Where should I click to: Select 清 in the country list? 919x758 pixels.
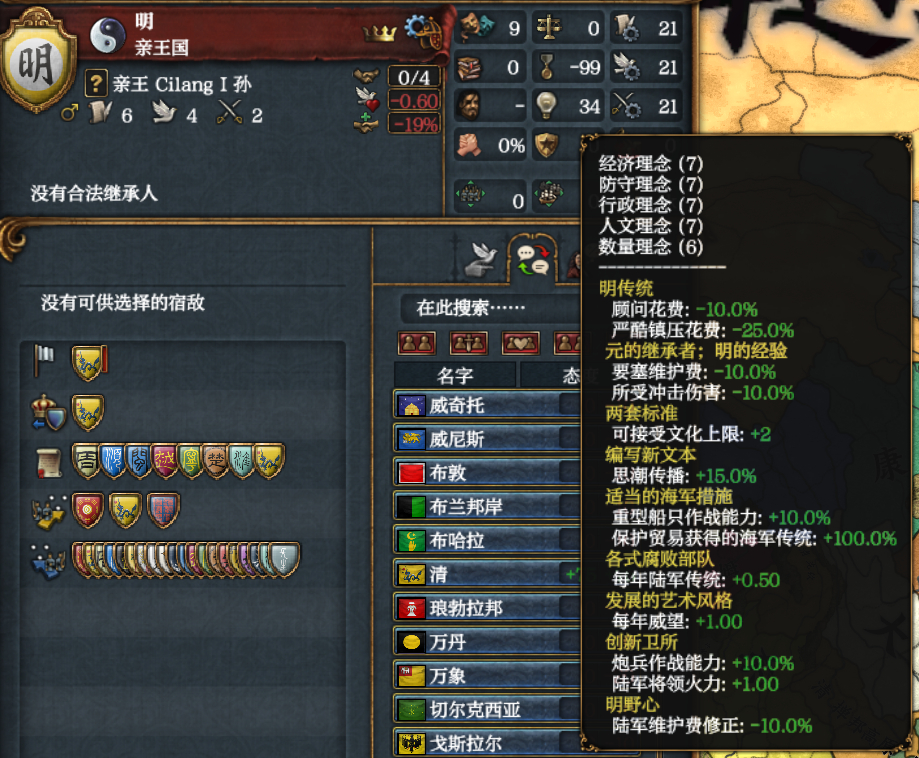[486, 574]
